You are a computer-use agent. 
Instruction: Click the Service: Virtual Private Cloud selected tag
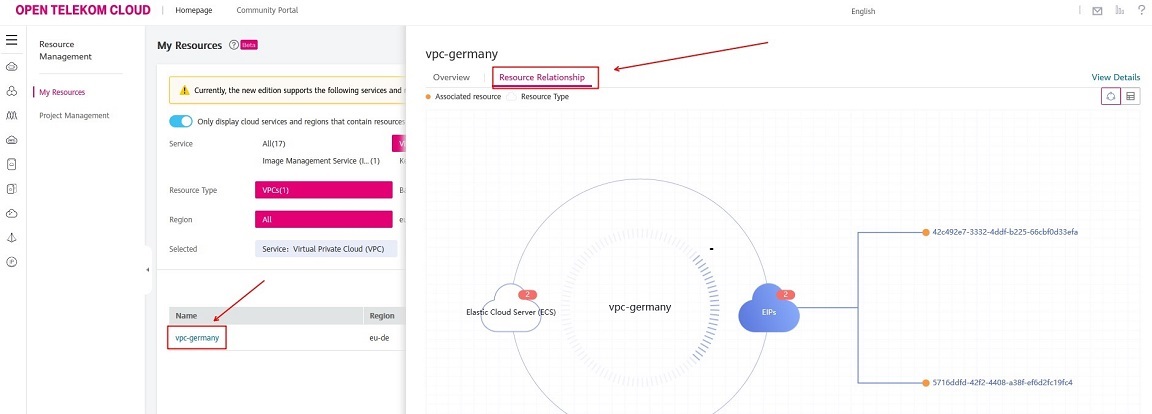pos(325,249)
